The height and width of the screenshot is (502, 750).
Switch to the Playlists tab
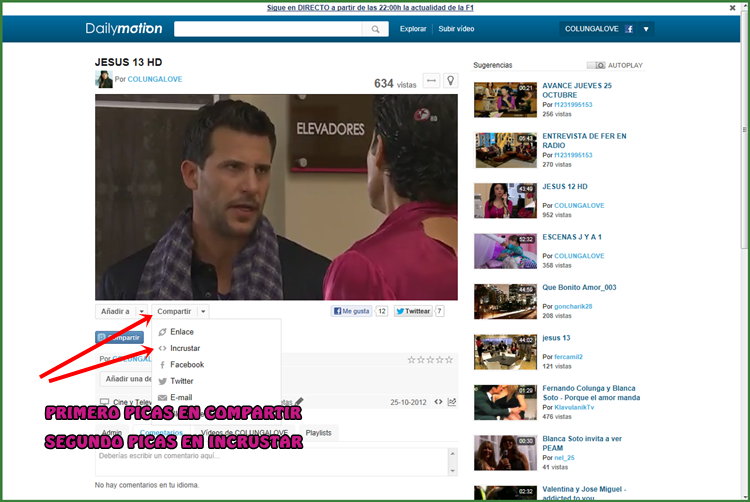[318, 433]
